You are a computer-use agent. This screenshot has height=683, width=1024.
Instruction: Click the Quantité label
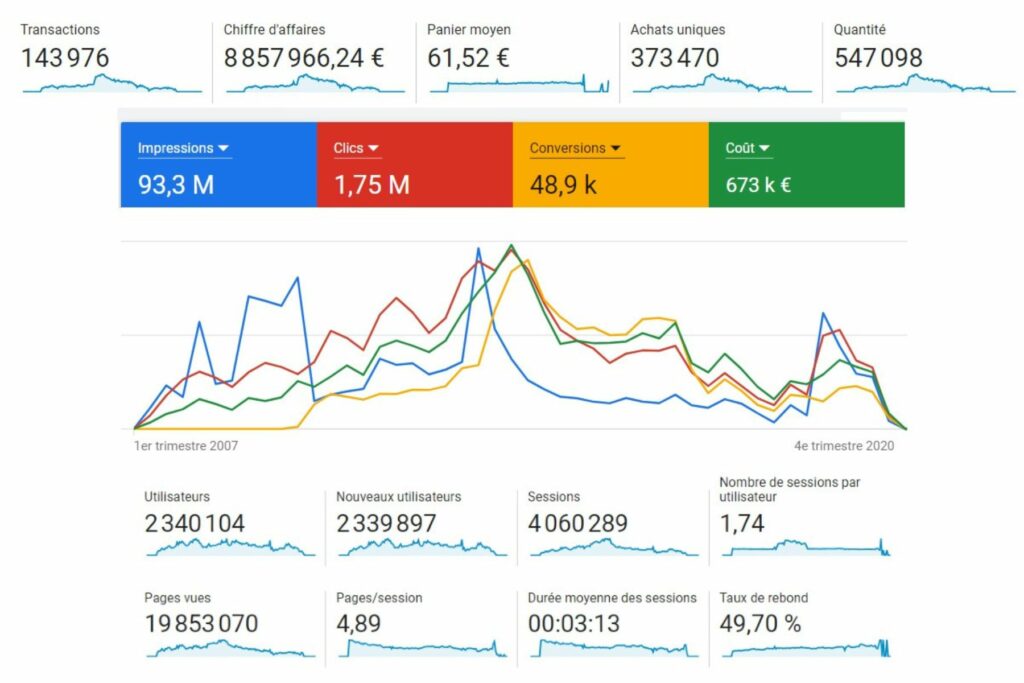click(859, 29)
